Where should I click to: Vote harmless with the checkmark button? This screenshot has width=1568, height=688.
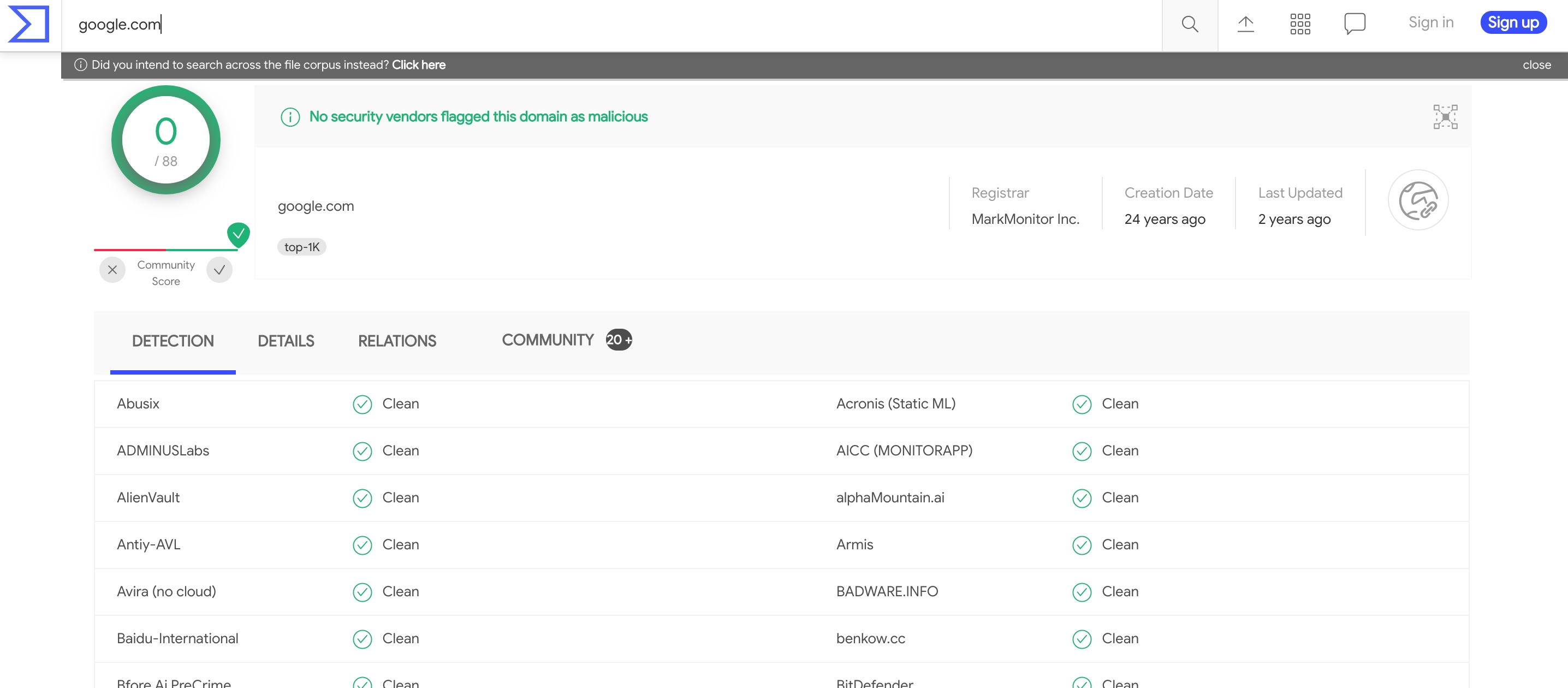(219, 270)
